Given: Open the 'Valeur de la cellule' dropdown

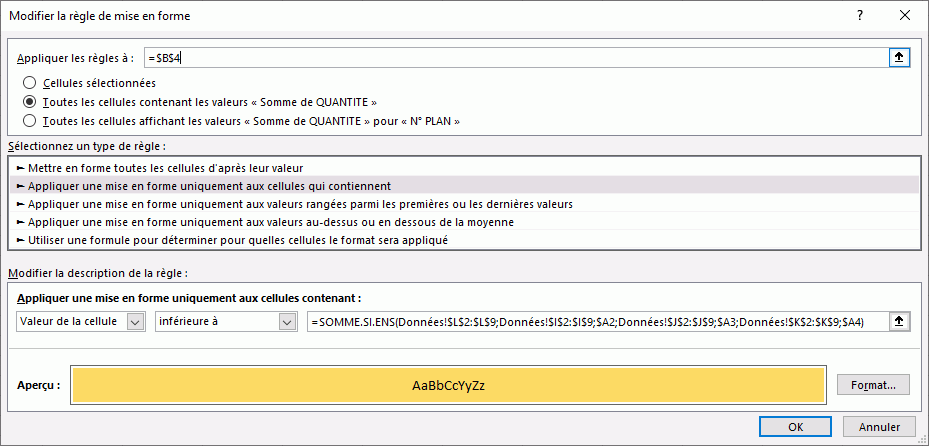Looking at the screenshot, I should coord(135,321).
